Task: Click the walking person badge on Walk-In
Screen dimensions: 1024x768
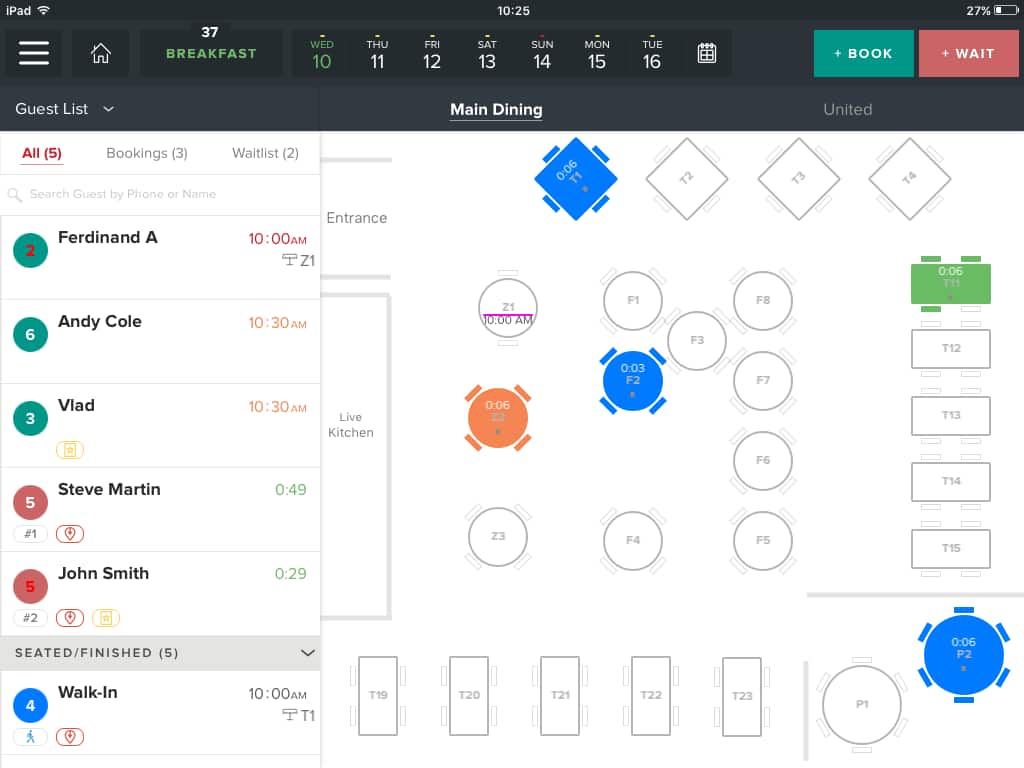Action: [30, 737]
